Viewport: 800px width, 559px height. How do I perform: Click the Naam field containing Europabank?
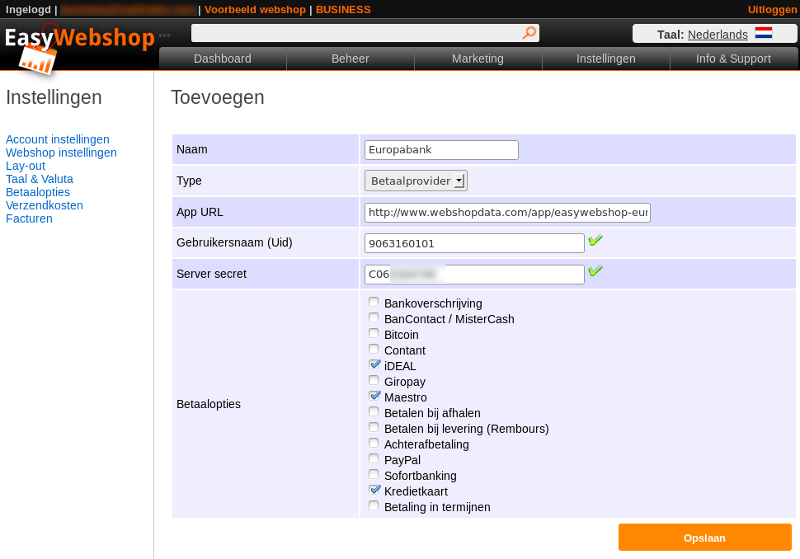click(x=441, y=150)
